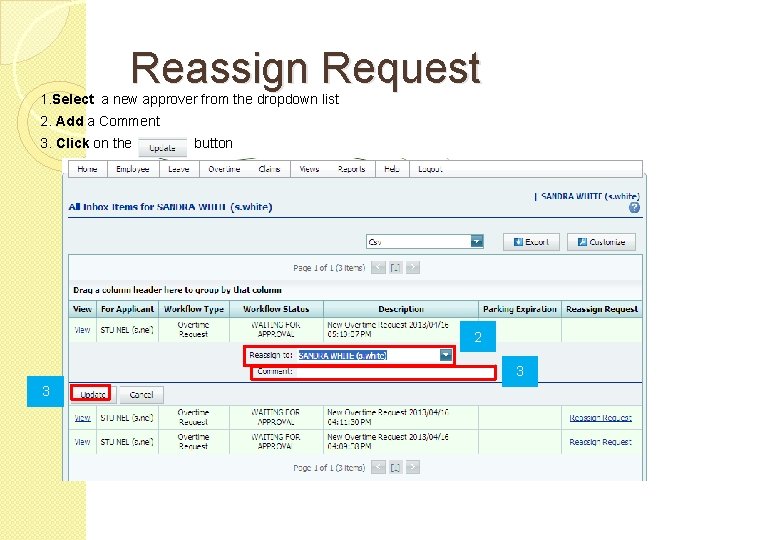Click Reassign Request link in last row
The width and height of the screenshot is (780, 540).
click(600, 442)
